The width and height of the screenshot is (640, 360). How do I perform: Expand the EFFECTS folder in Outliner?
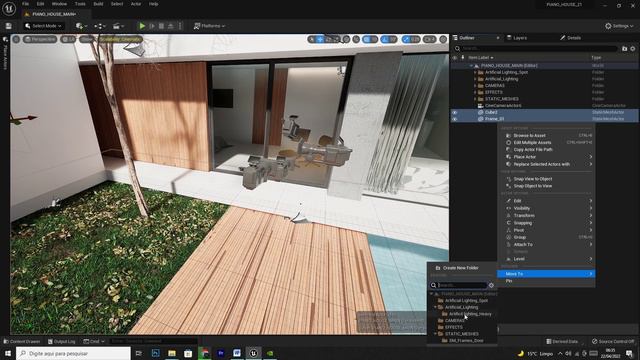pos(475,92)
